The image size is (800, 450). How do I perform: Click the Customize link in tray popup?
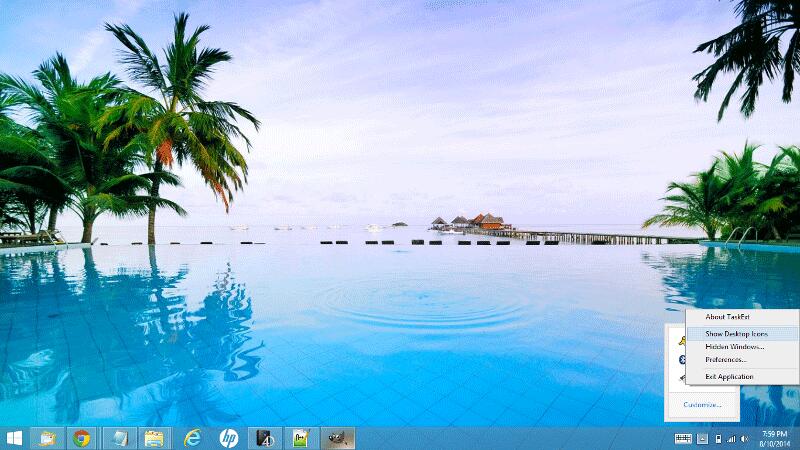click(702, 404)
